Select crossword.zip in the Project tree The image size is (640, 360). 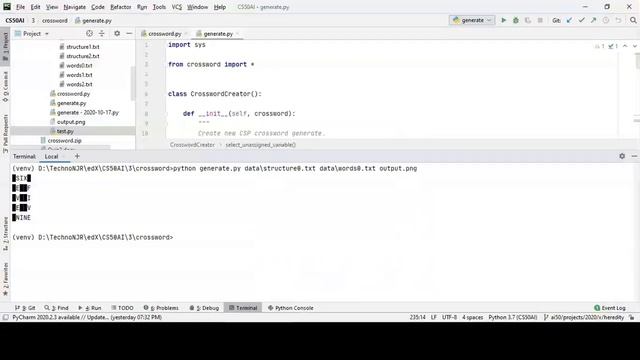coord(64,141)
